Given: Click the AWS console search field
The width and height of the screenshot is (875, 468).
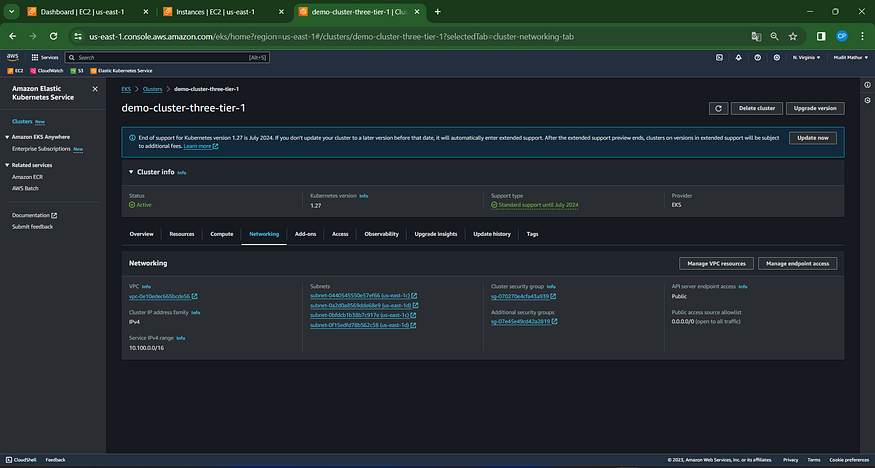Looking at the screenshot, I should click(167, 57).
